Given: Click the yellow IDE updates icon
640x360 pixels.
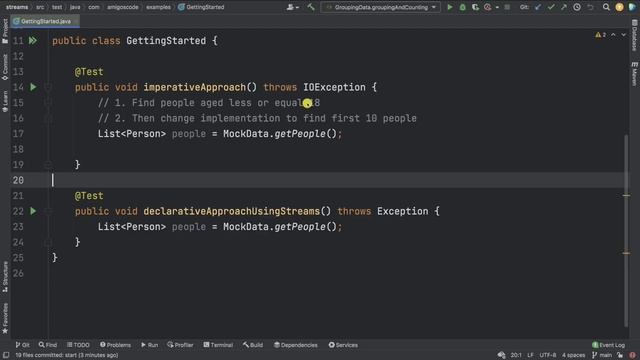Looking at the screenshot, I should pyautogui.click(x=619, y=7).
